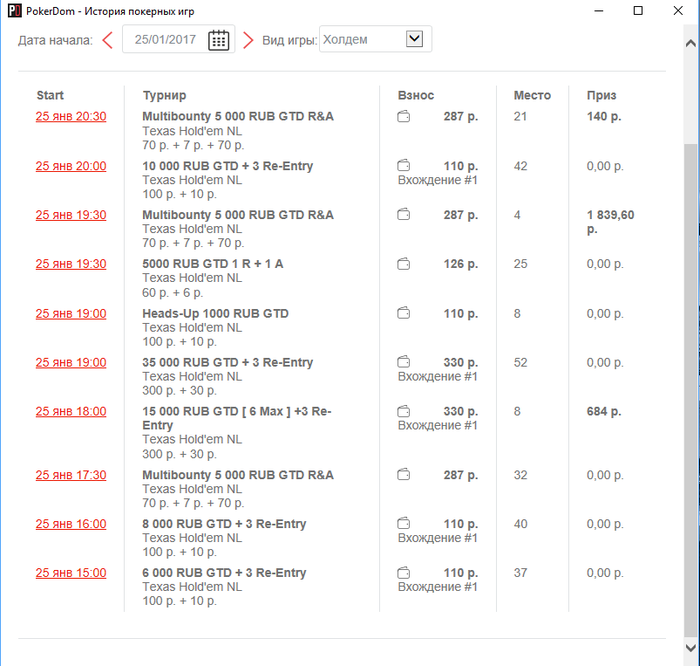Click the PokerDom logo in the title bar
The width and height of the screenshot is (700, 666).
coord(15,11)
